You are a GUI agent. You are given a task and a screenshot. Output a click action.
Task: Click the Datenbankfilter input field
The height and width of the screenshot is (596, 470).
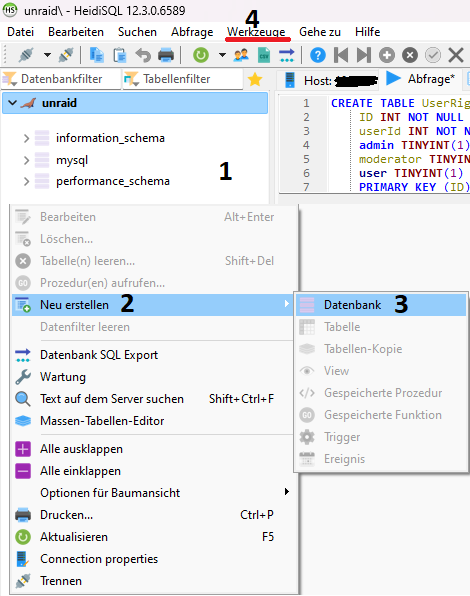click(62, 79)
